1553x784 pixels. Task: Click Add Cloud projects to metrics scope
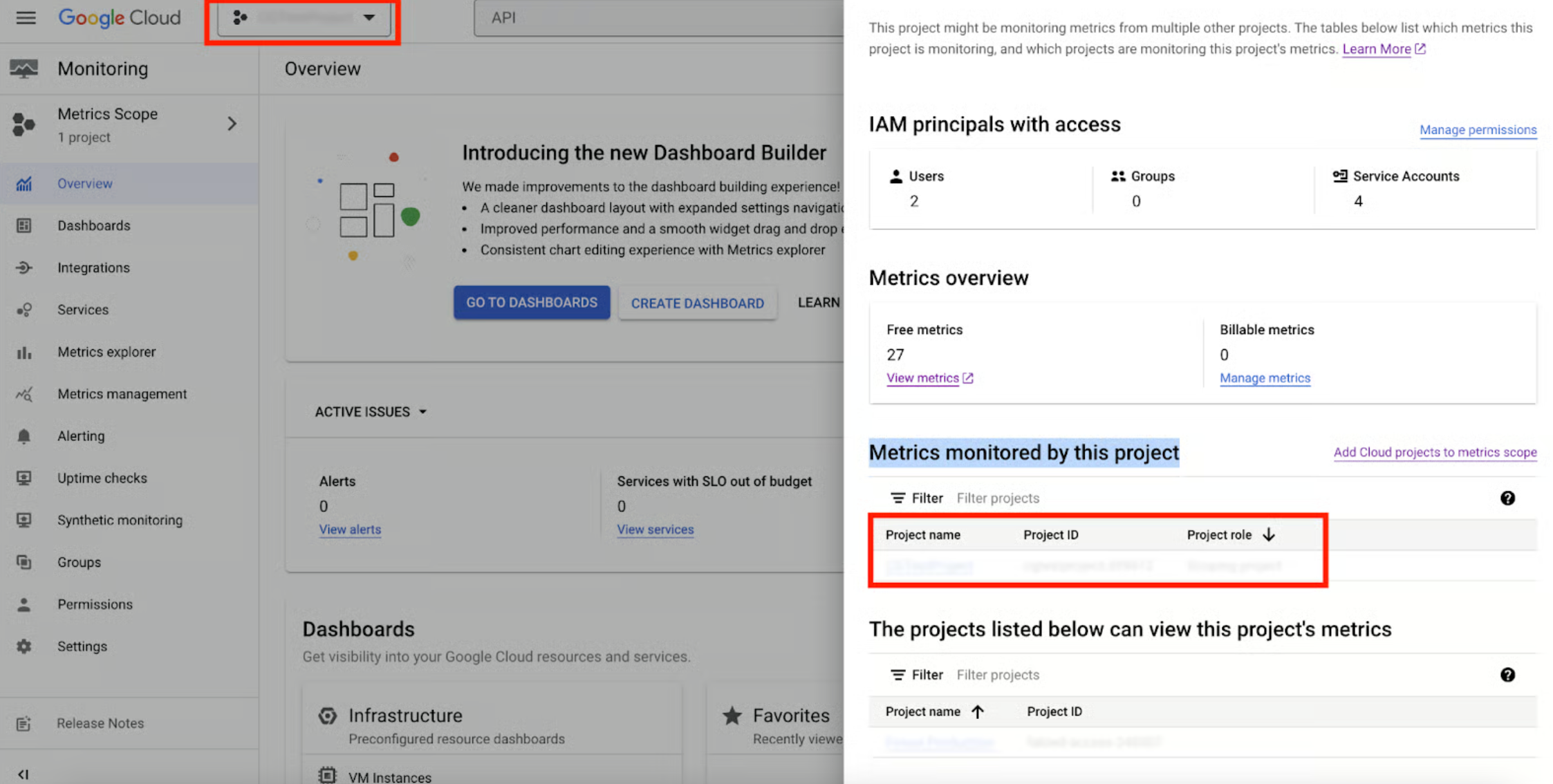tap(1435, 452)
